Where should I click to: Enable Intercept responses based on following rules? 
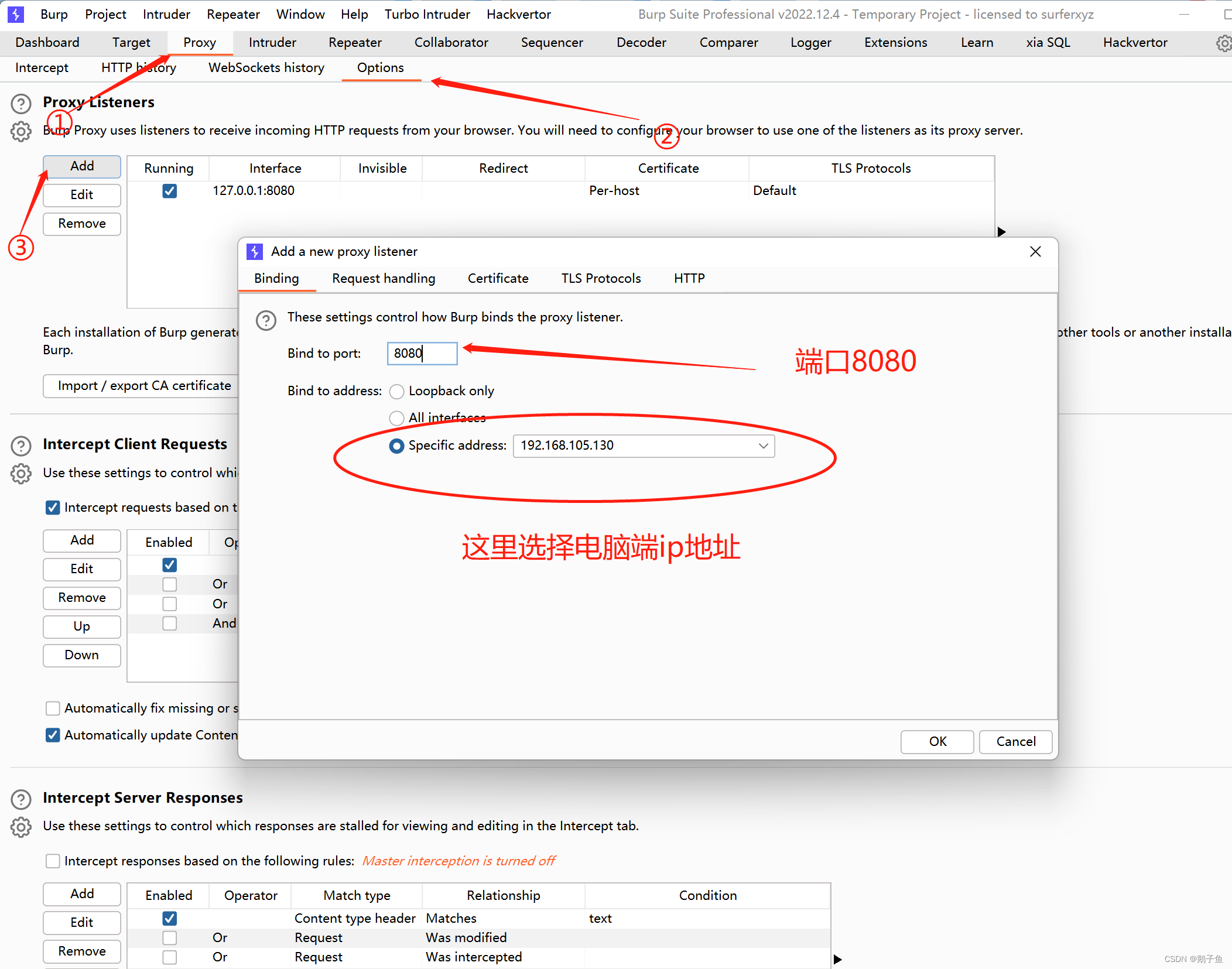point(53,861)
